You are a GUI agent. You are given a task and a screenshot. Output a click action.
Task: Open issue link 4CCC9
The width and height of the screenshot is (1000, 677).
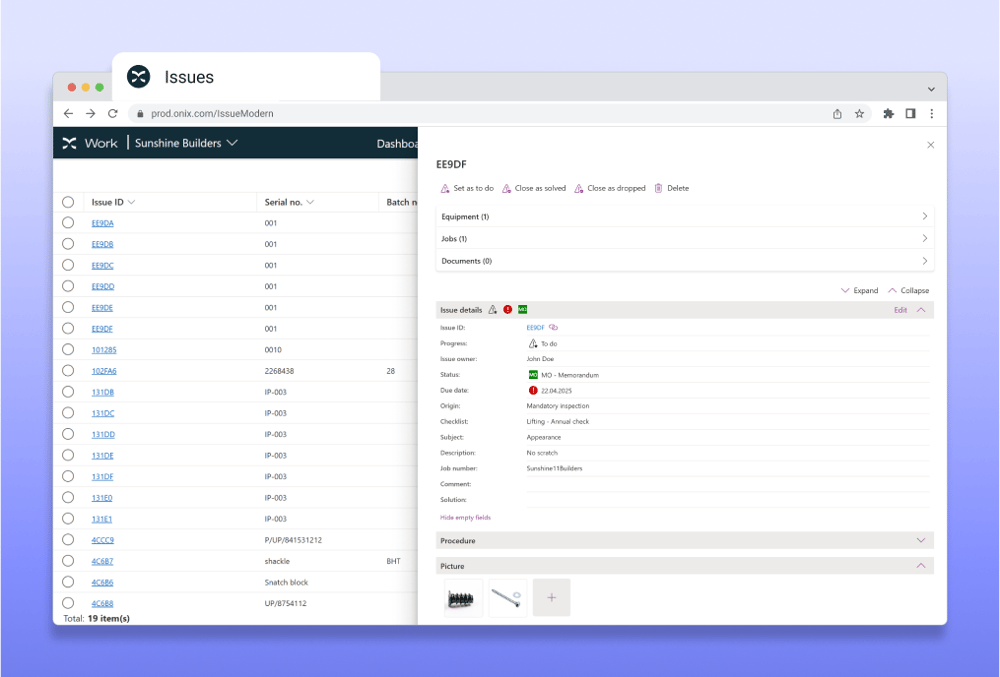pos(103,540)
